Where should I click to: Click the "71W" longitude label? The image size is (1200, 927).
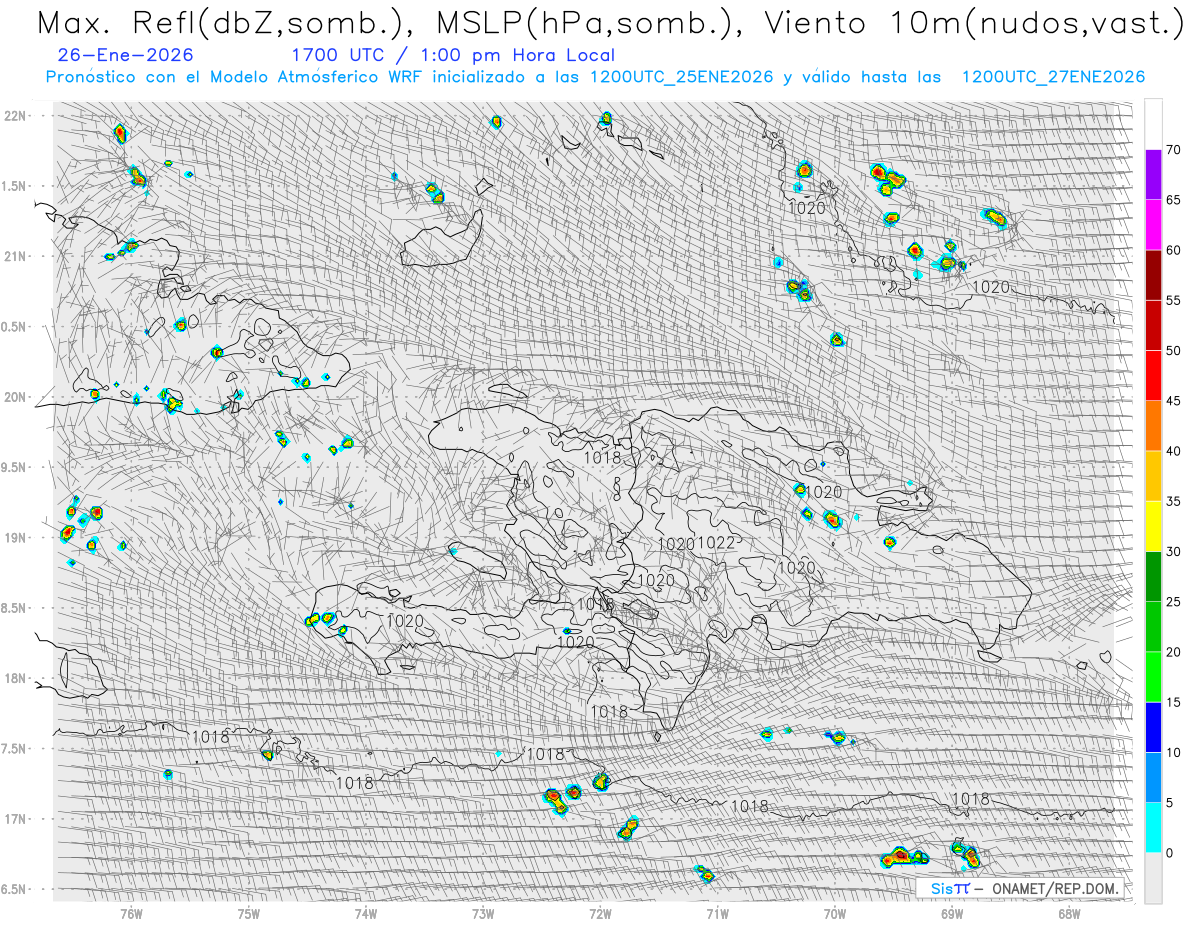tap(717, 913)
